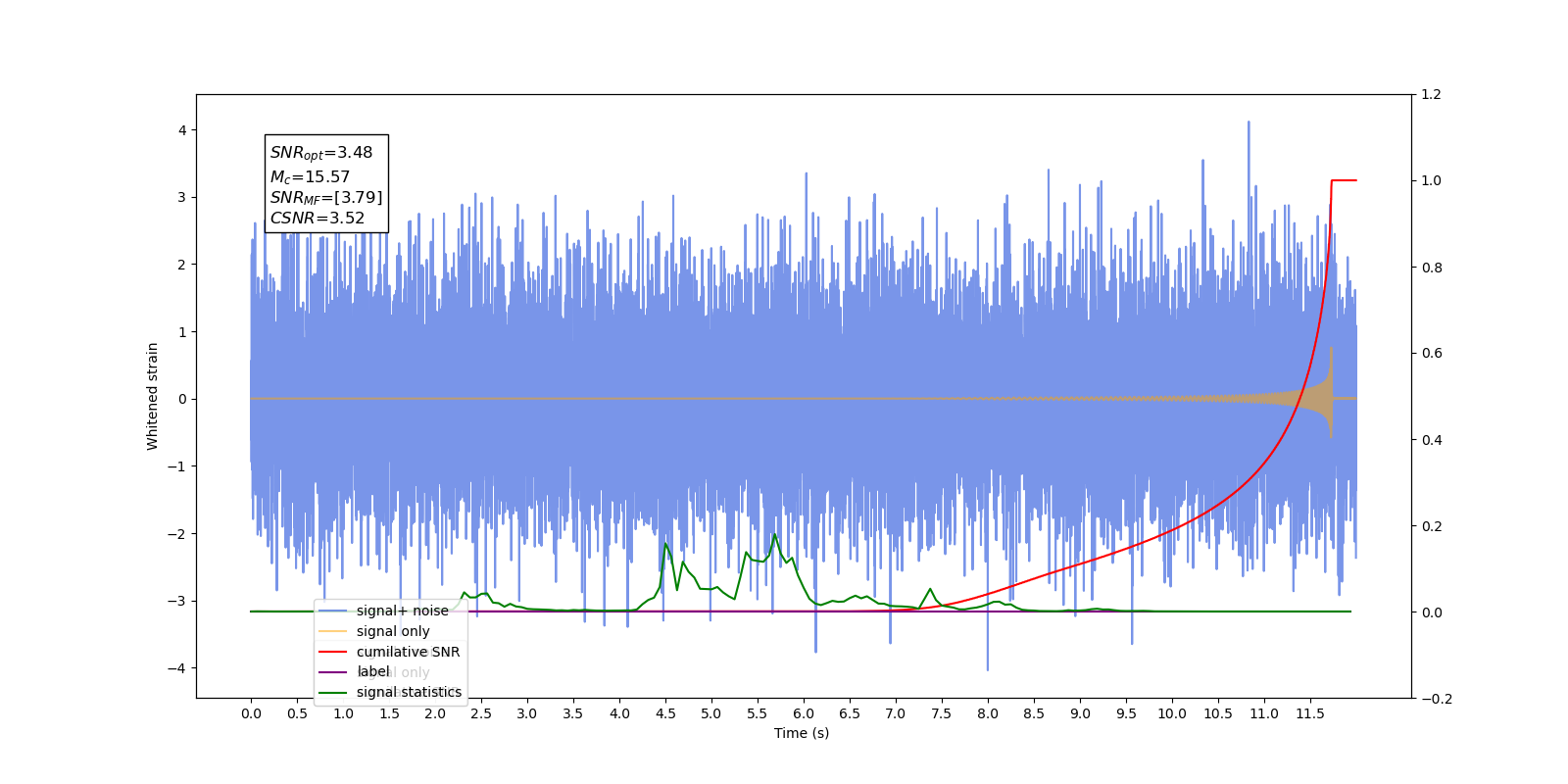Click the 'Time (s)' x-axis label
1568x784 pixels.
(802, 733)
